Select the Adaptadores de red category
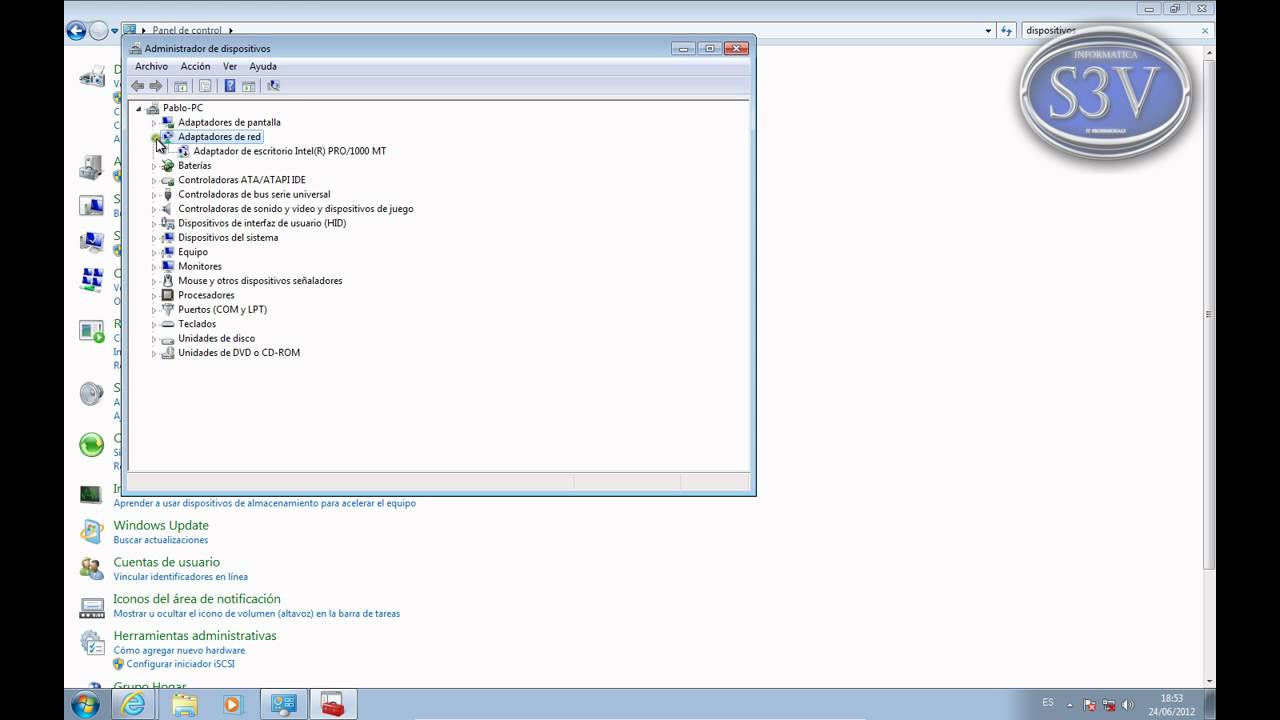1280x720 pixels. click(x=219, y=137)
